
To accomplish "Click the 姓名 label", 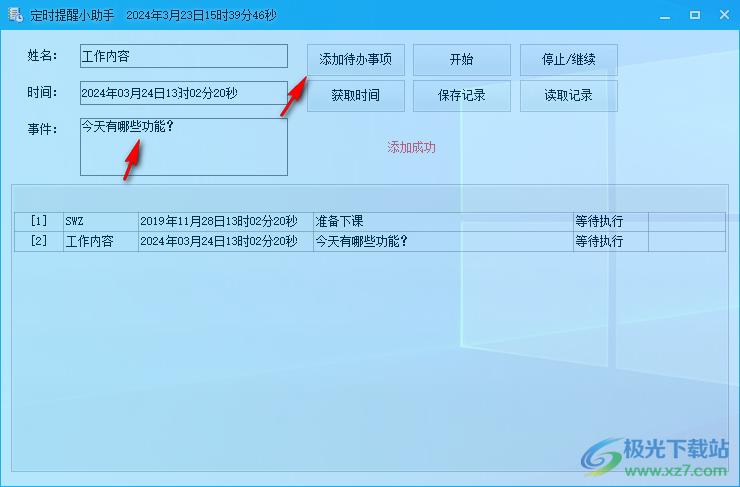I will (x=42, y=56).
